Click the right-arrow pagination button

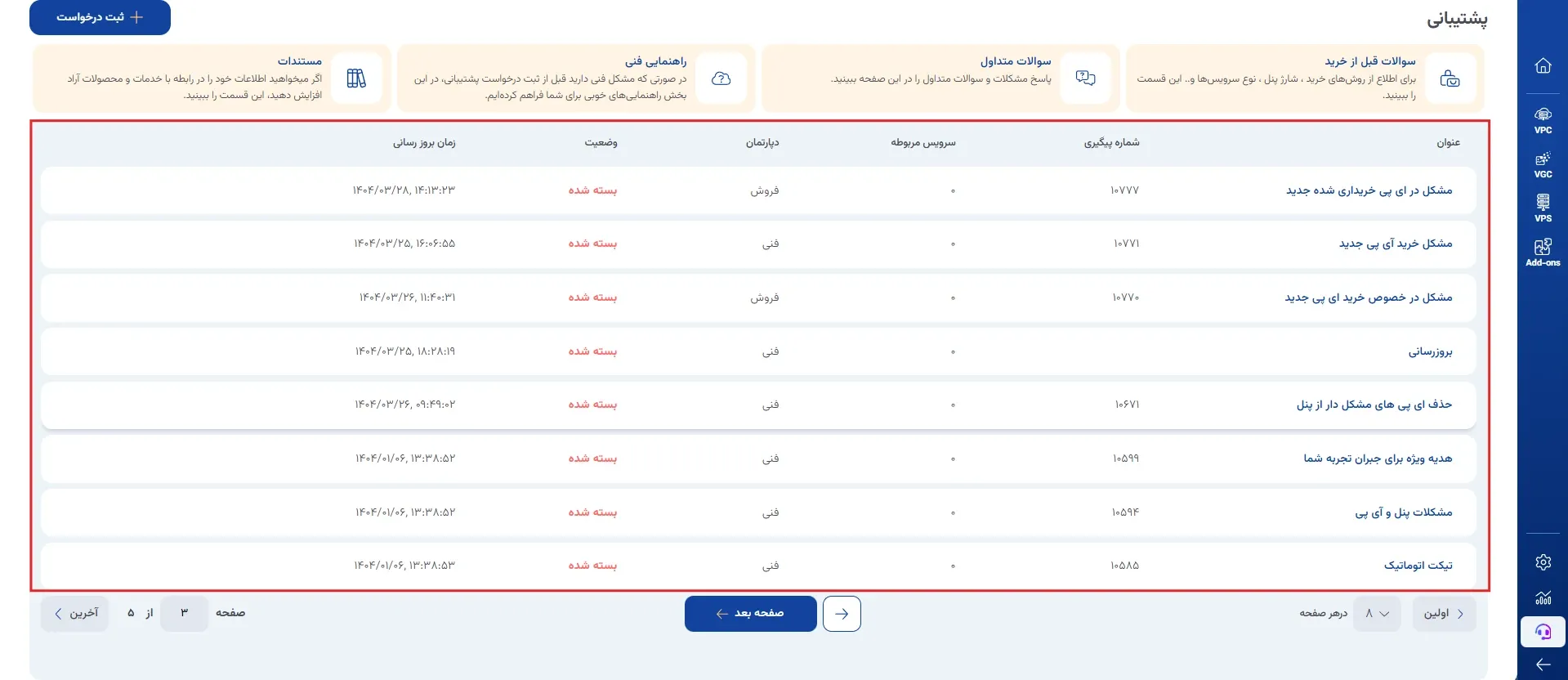(842, 614)
